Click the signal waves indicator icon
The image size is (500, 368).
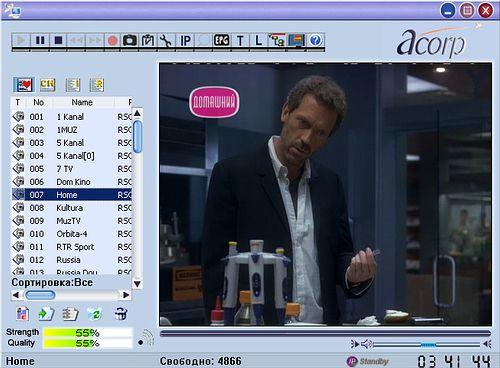click(x=146, y=338)
